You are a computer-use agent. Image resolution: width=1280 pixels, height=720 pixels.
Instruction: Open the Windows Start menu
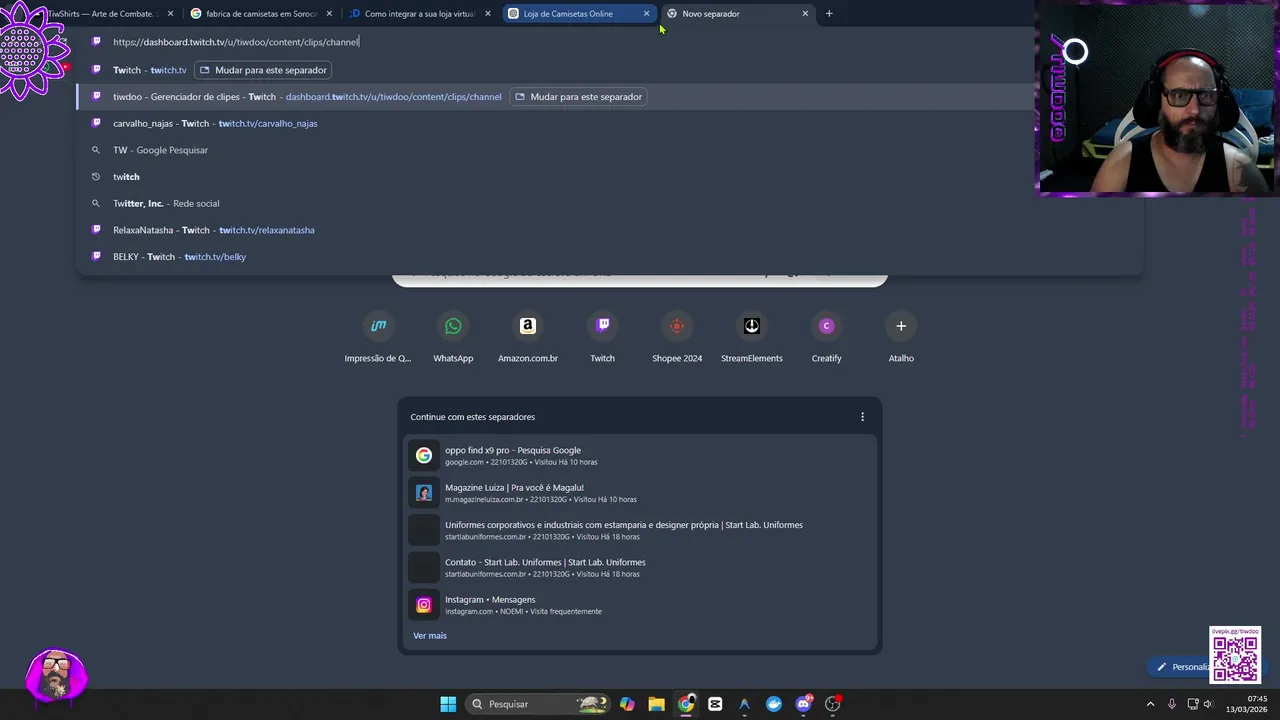(448, 704)
